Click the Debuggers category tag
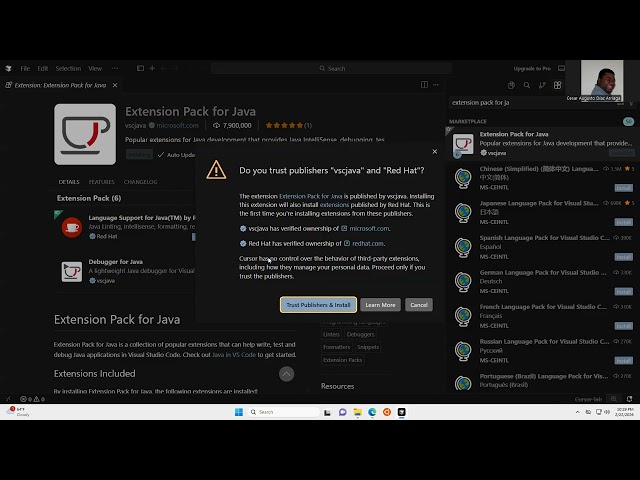The width and height of the screenshot is (640, 480). point(360,335)
